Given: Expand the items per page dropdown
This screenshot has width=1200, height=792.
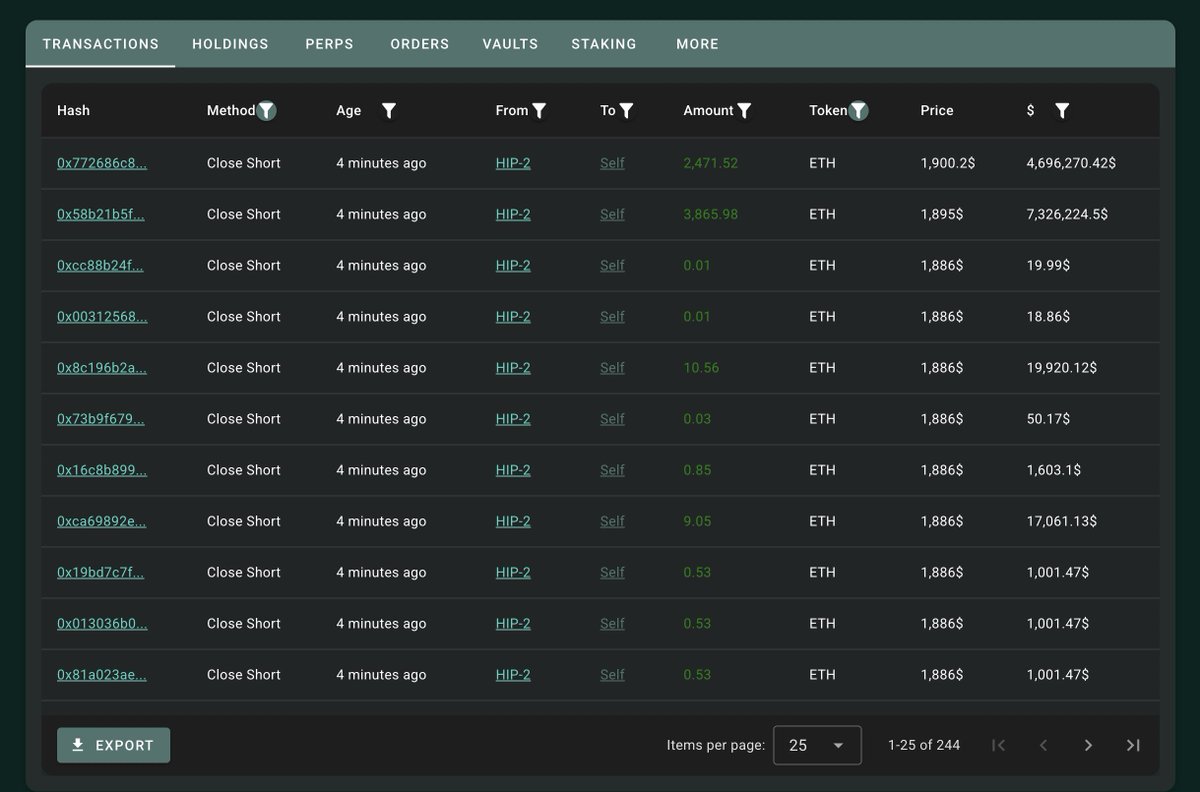Looking at the screenshot, I should pyautogui.click(x=817, y=745).
